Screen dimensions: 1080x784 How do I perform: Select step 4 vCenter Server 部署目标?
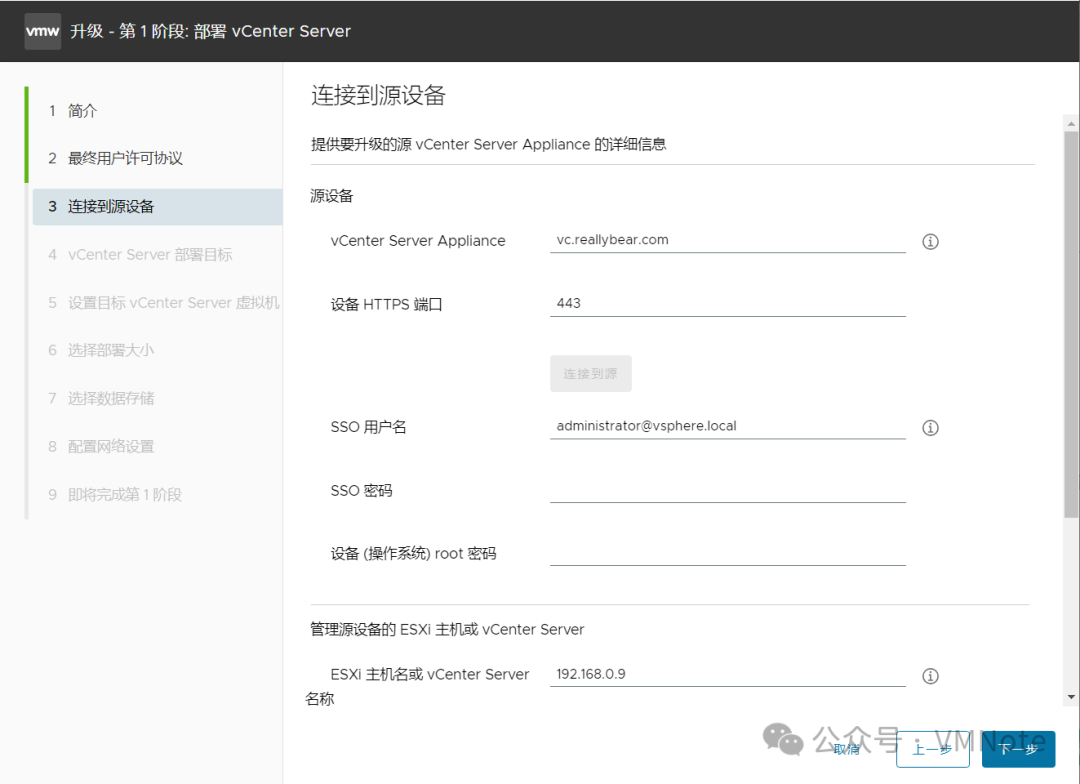click(157, 255)
